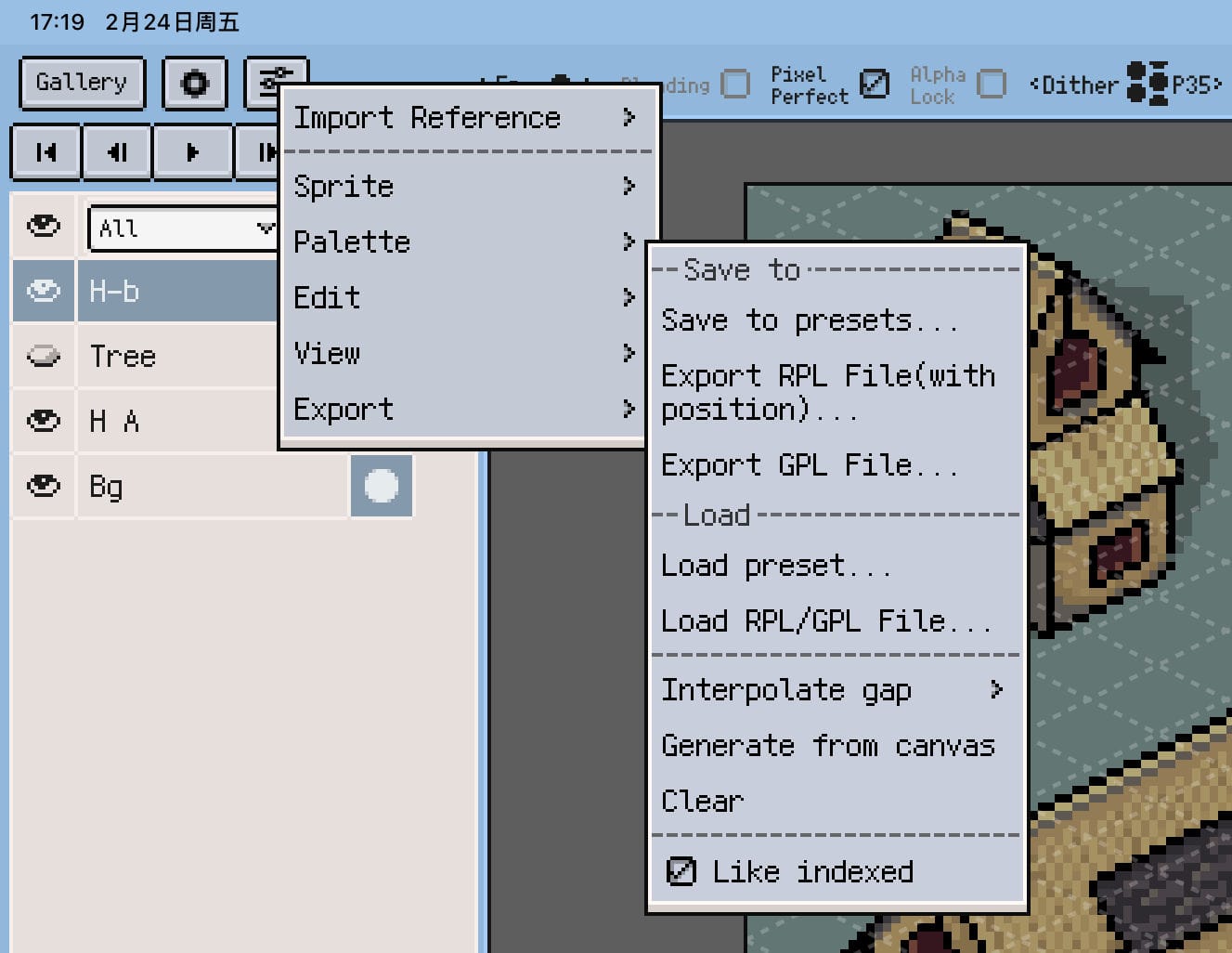1232x953 pixels.
Task: Open the Gallery
Action: click(82, 83)
